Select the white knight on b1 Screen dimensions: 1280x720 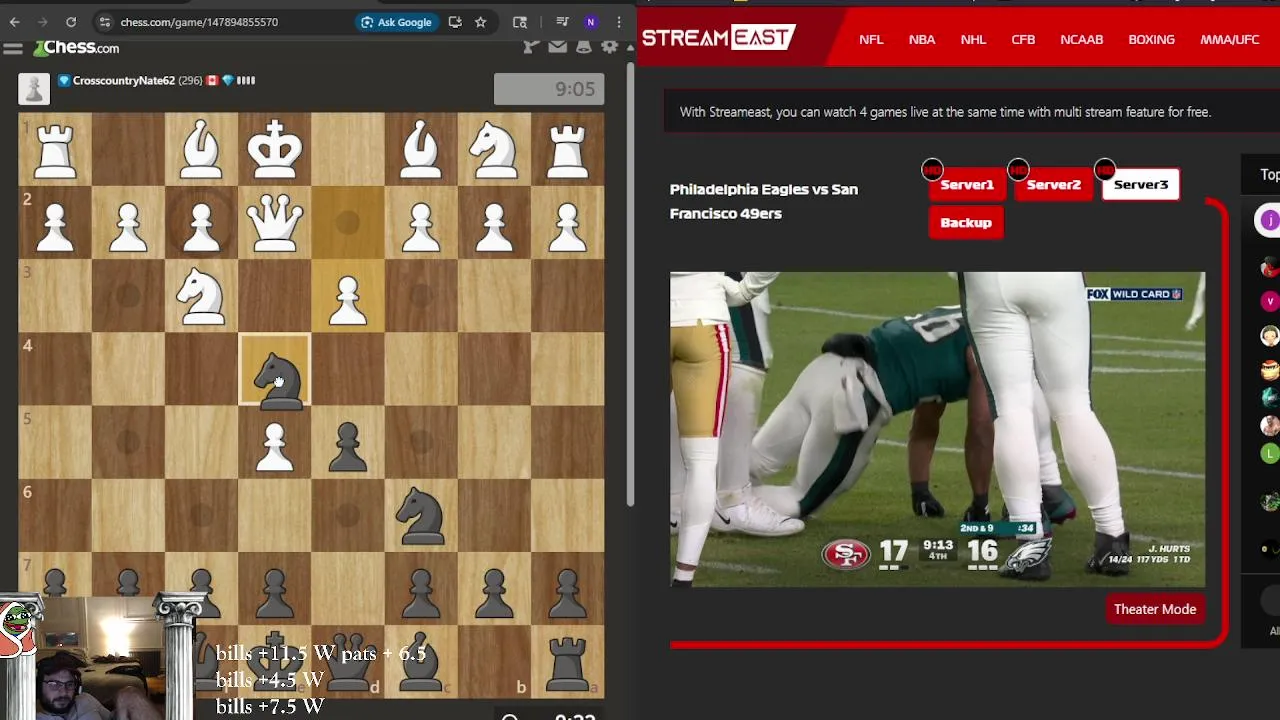[494, 150]
